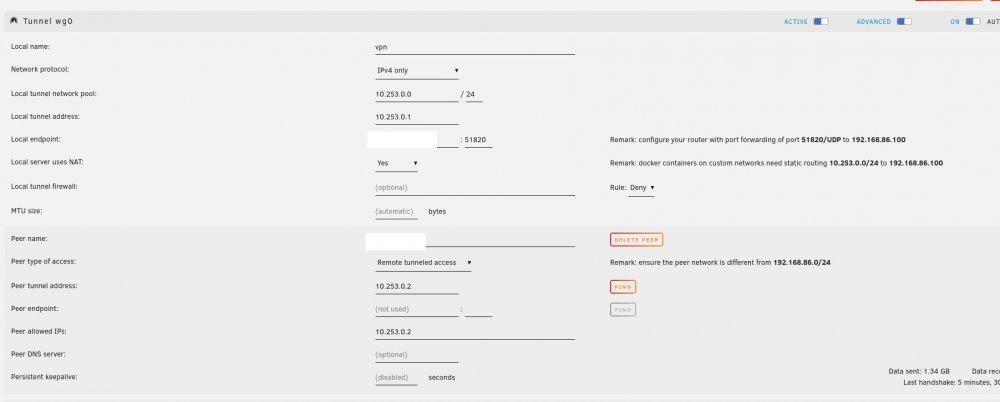Click the WireGuard icon beside Tunnel wg0
The height and width of the screenshot is (402, 1000).
coord(14,21)
